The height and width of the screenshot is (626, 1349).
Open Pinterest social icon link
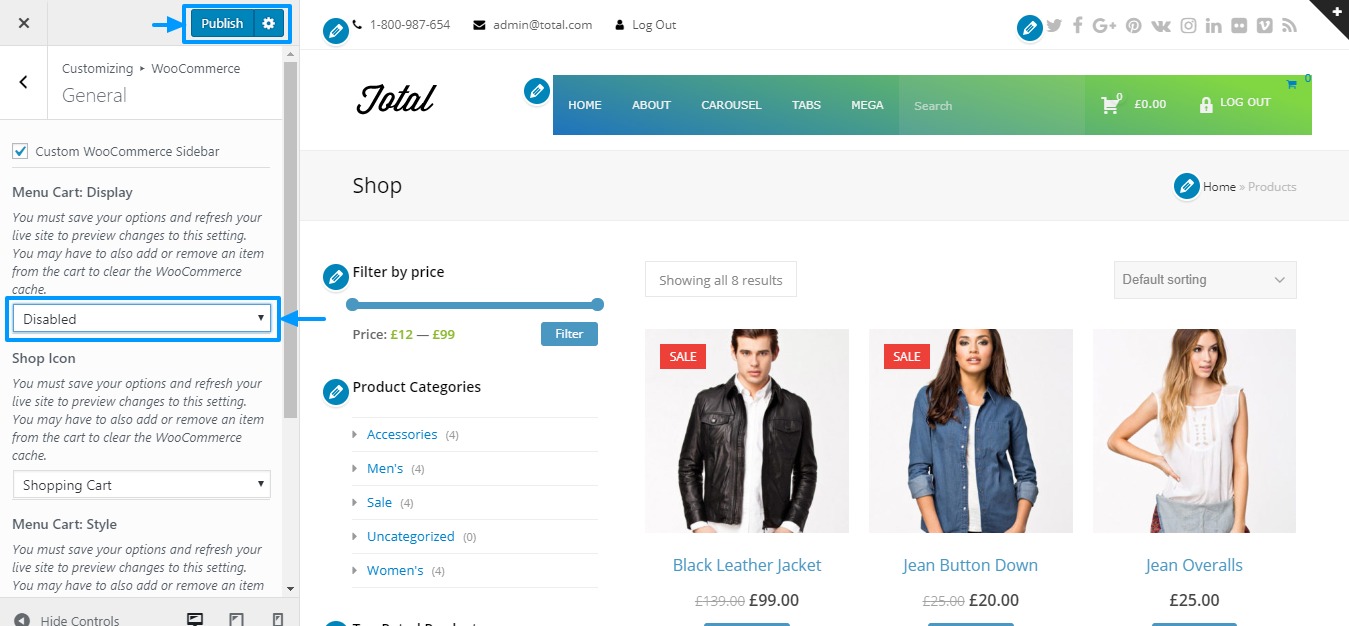point(1133,26)
